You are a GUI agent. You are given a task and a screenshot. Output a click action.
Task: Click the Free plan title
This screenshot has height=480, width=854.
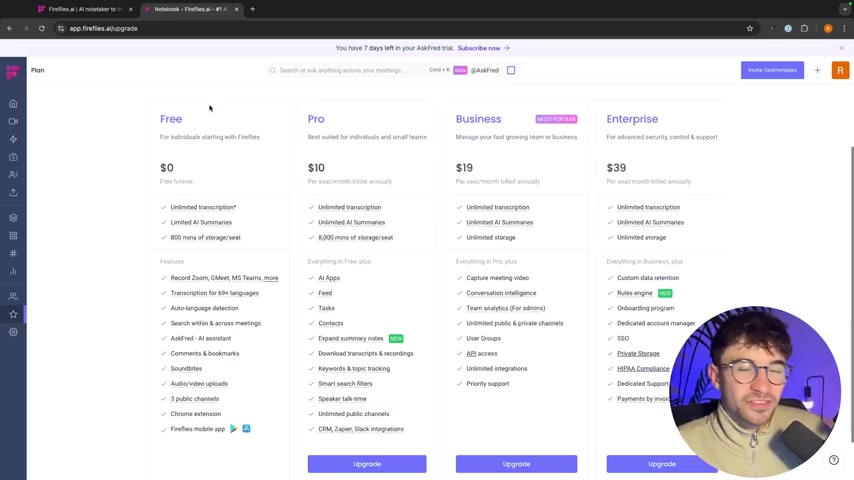pos(171,119)
